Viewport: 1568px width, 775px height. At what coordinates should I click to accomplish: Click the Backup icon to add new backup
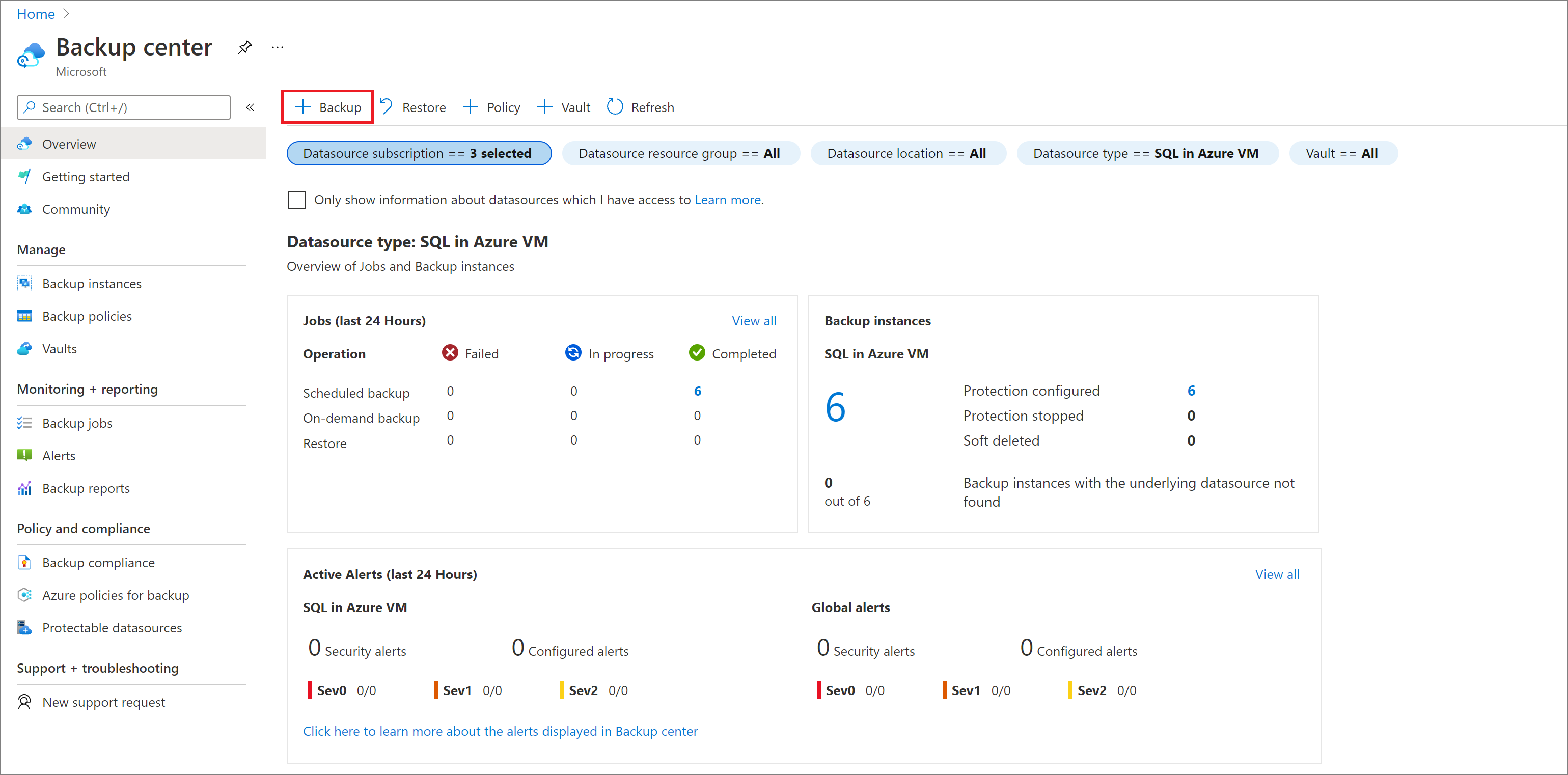click(x=328, y=107)
